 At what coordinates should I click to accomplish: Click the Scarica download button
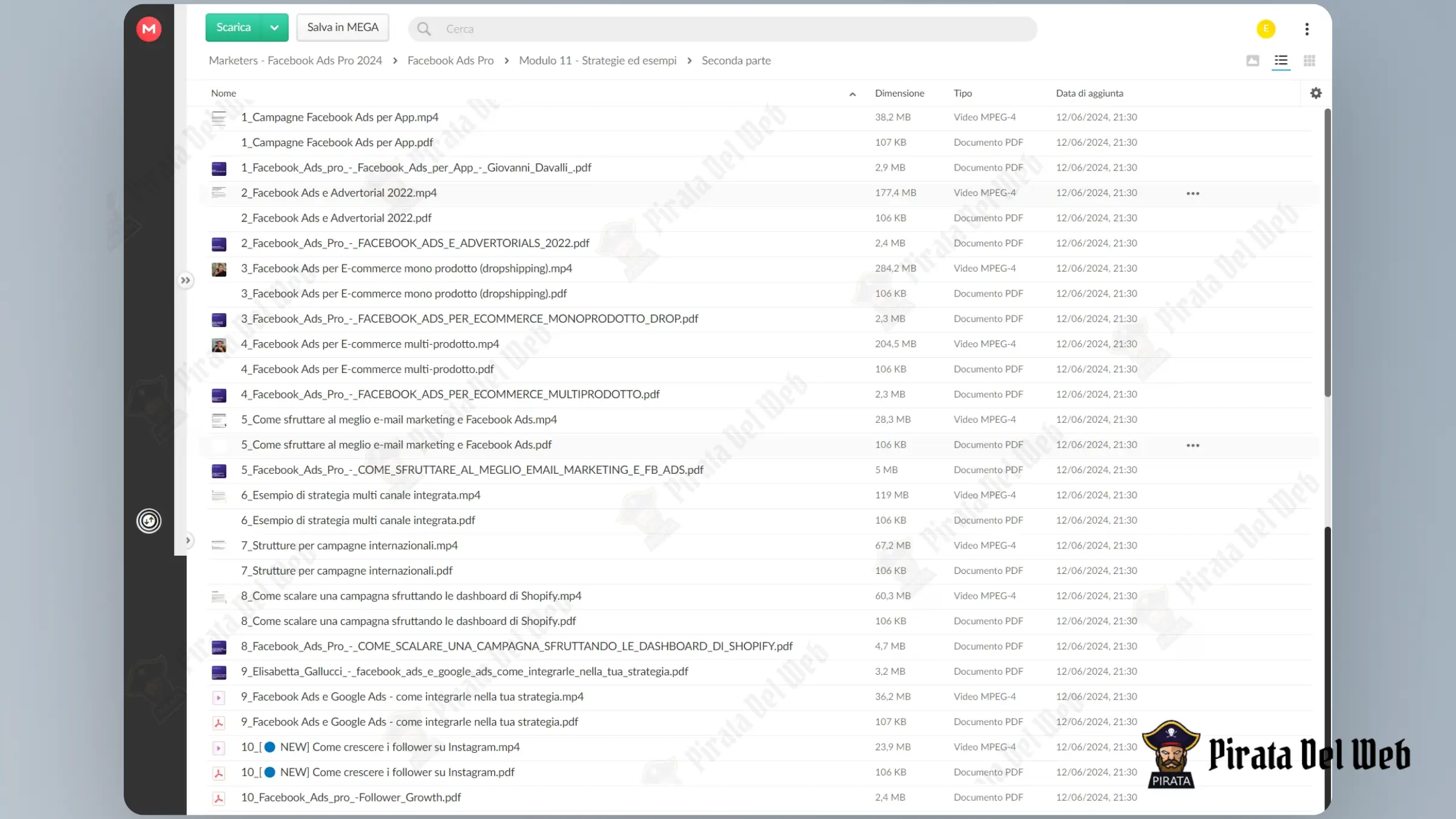[x=233, y=28]
